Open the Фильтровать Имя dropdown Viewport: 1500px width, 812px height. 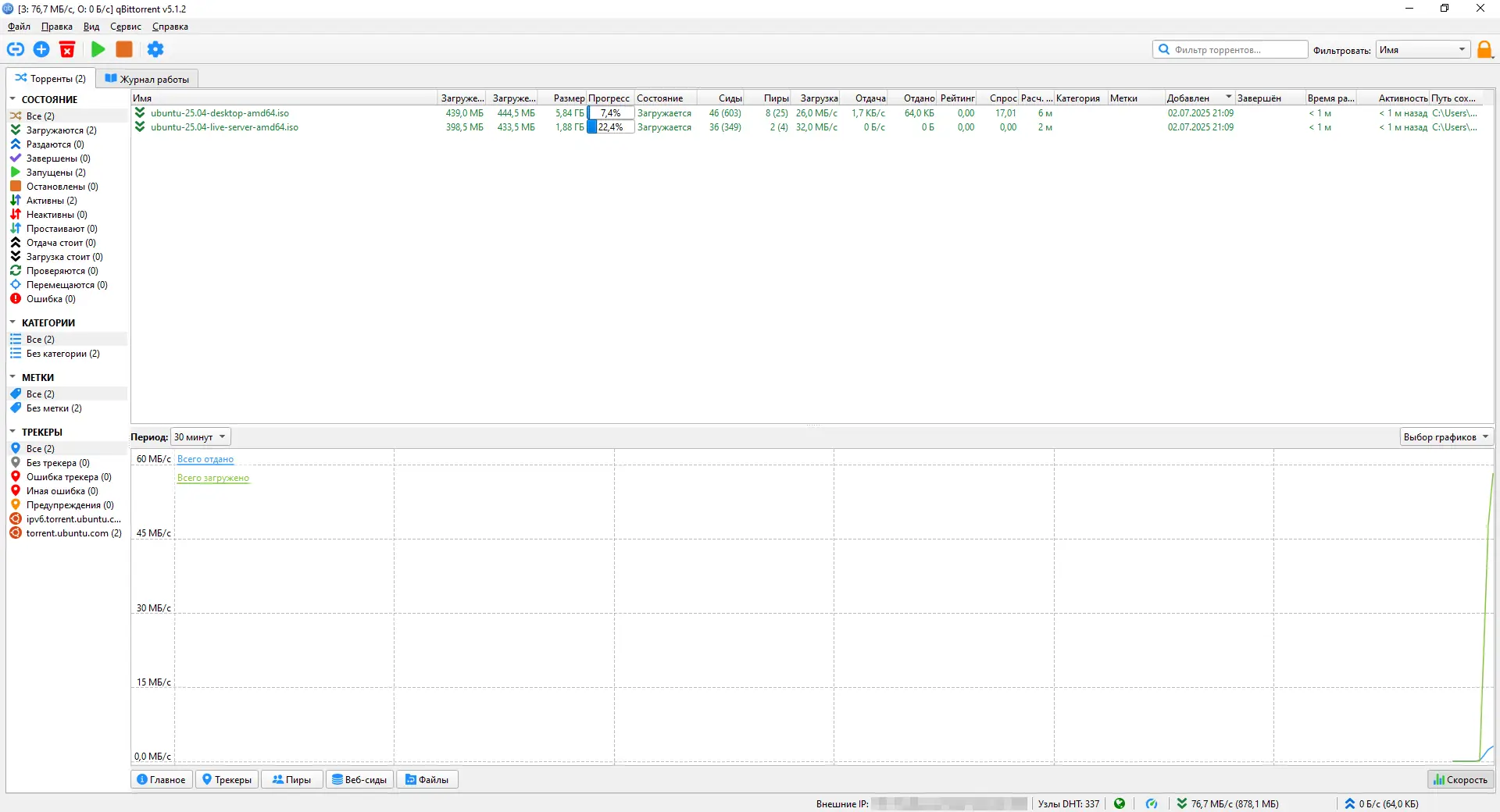[x=1423, y=50]
